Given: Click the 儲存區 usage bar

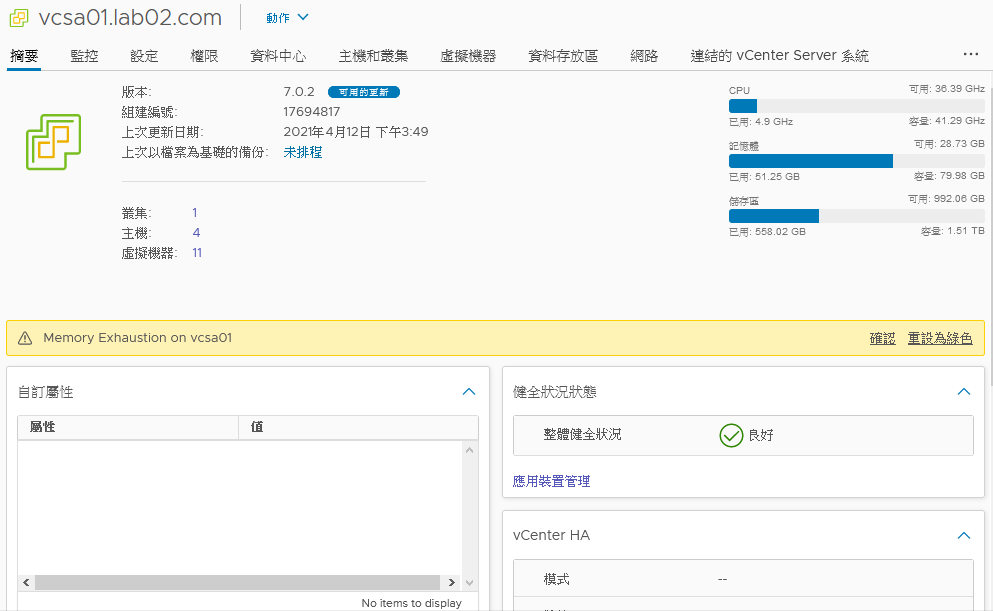Looking at the screenshot, I should point(857,216).
